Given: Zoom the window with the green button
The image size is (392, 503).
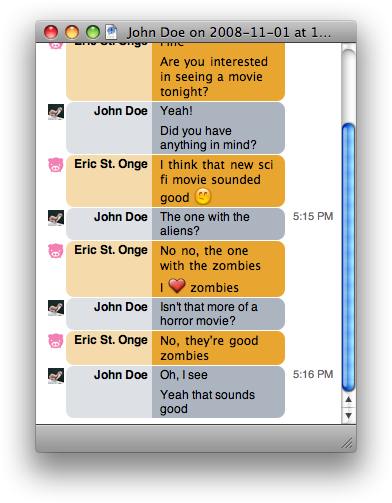Looking at the screenshot, I should (x=93, y=32).
